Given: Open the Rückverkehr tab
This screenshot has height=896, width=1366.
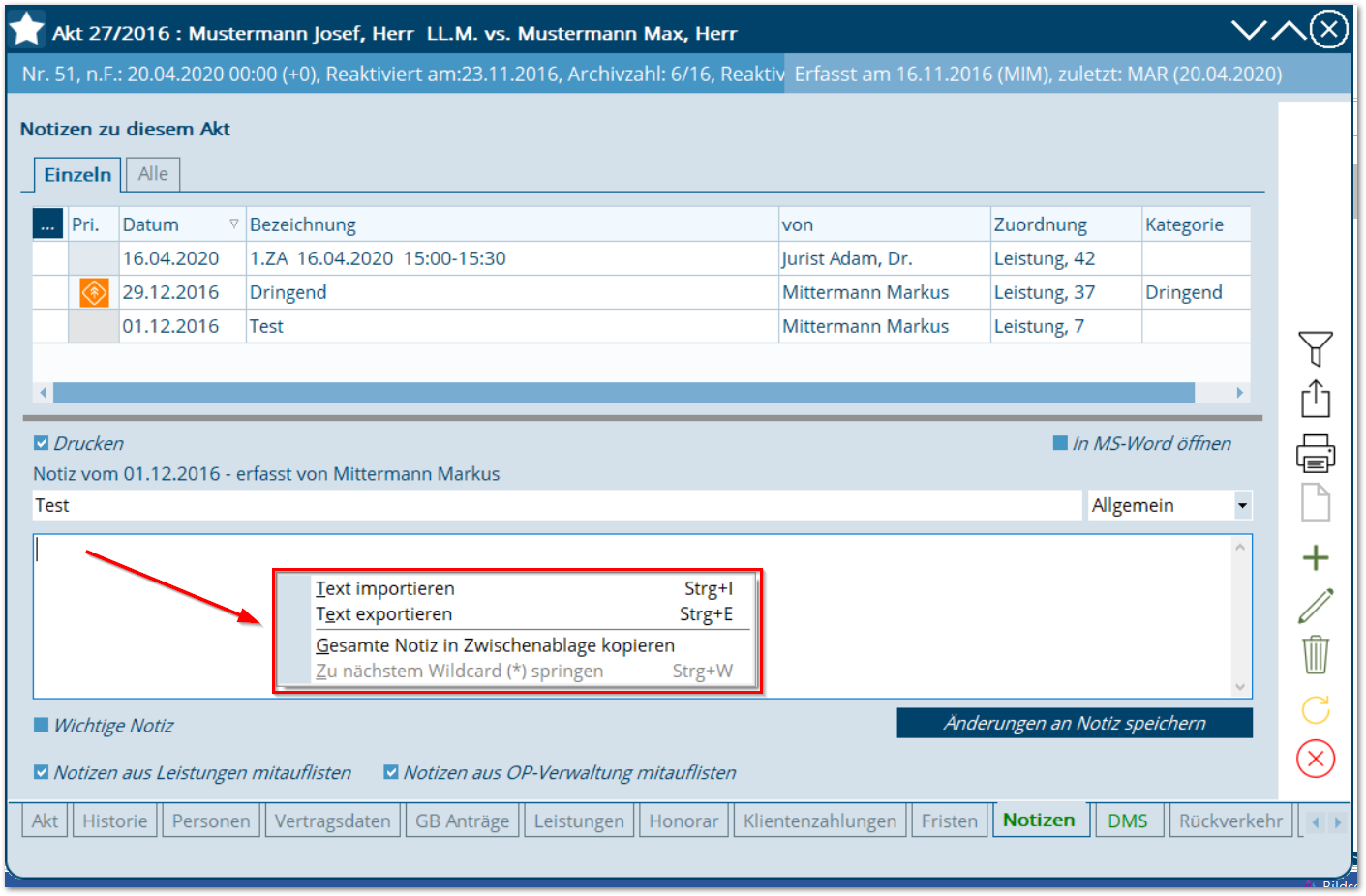Looking at the screenshot, I should tap(1231, 821).
